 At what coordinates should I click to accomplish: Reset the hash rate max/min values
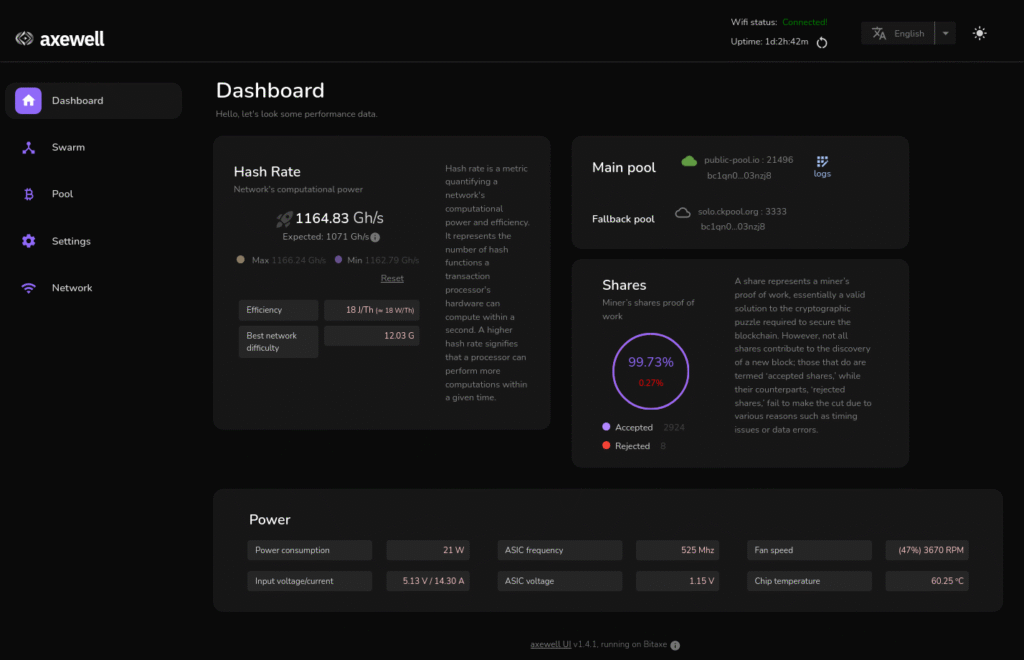(392, 278)
